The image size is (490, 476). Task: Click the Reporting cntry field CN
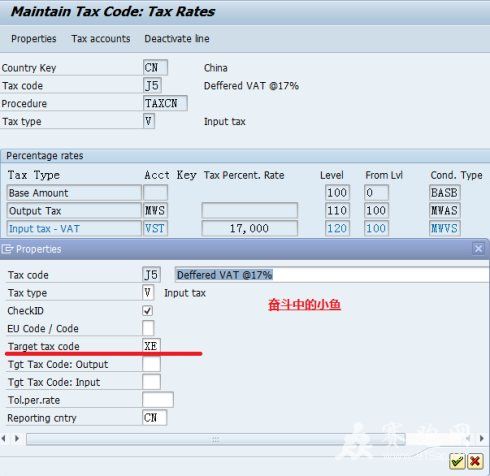point(154,418)
